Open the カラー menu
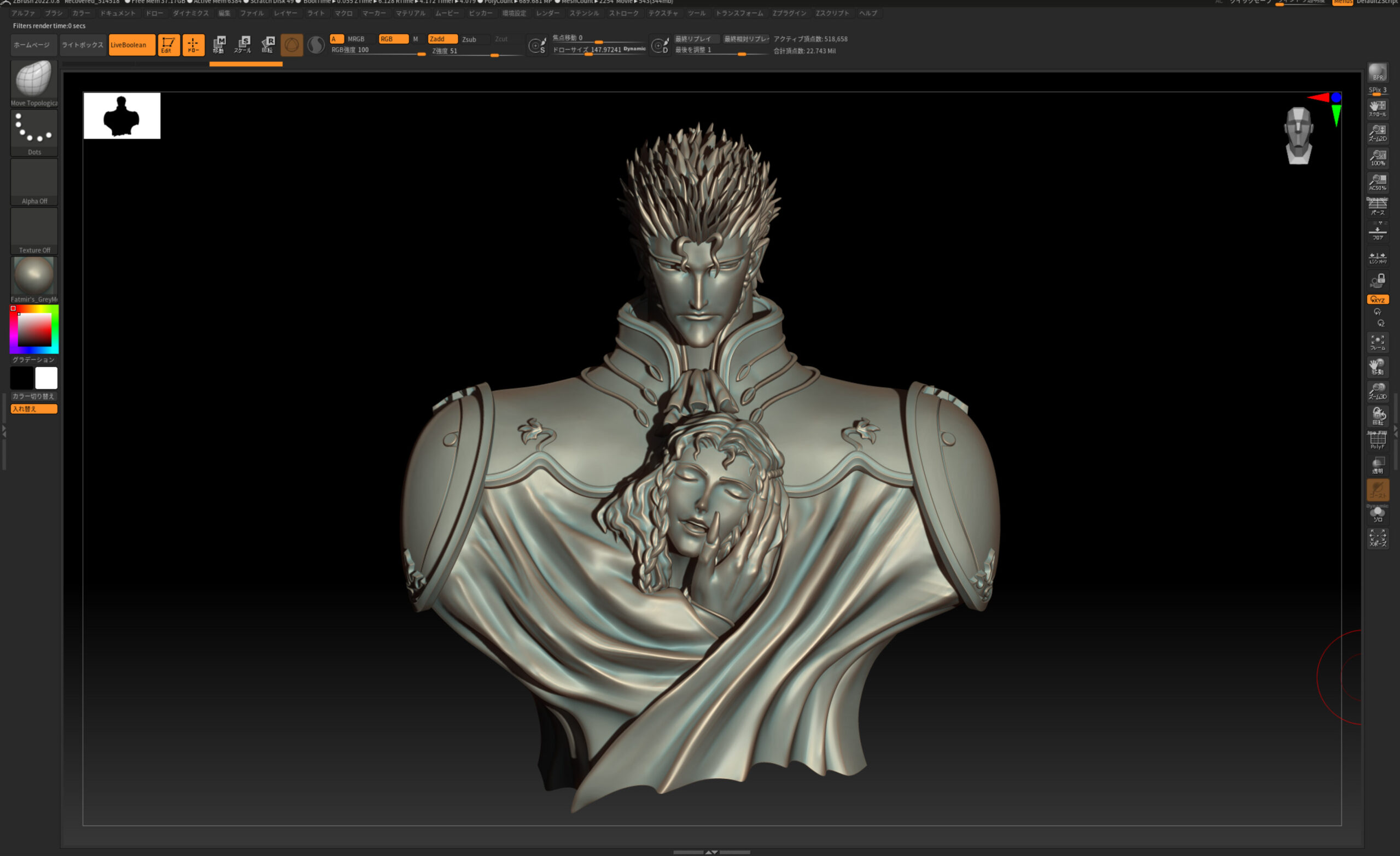The image size is (1400, 856). pos(81,13)
